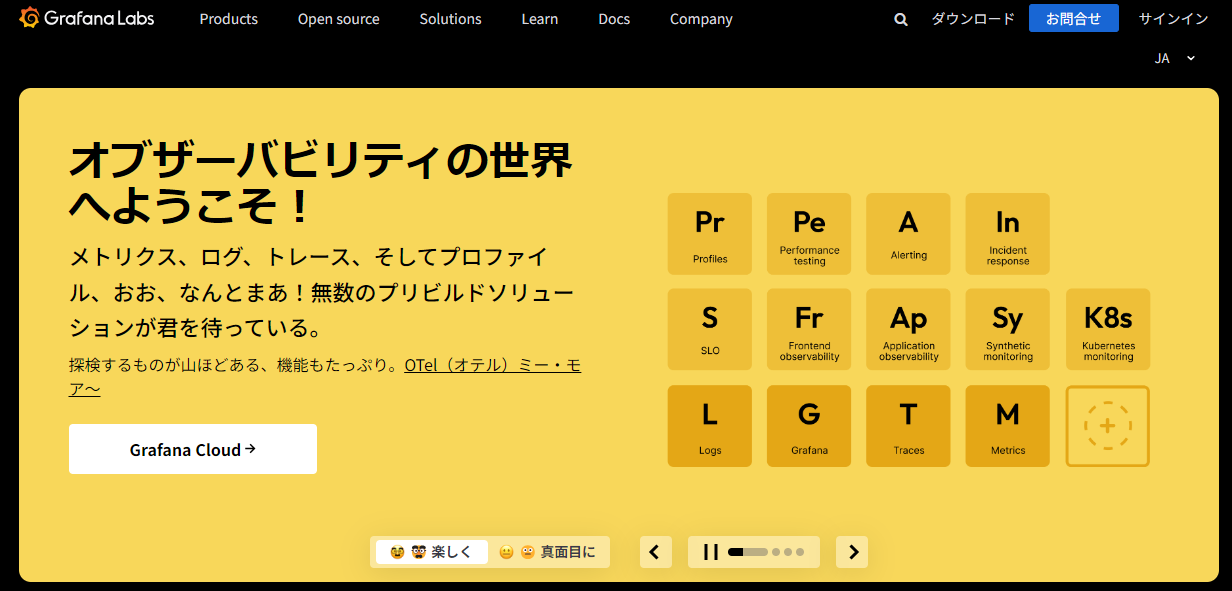Image resolution: width=1232 pixels, height=591 pixels.
Task: Click the オブザーバビリティの世界へようこそ heading
Action: coord(320,183)
